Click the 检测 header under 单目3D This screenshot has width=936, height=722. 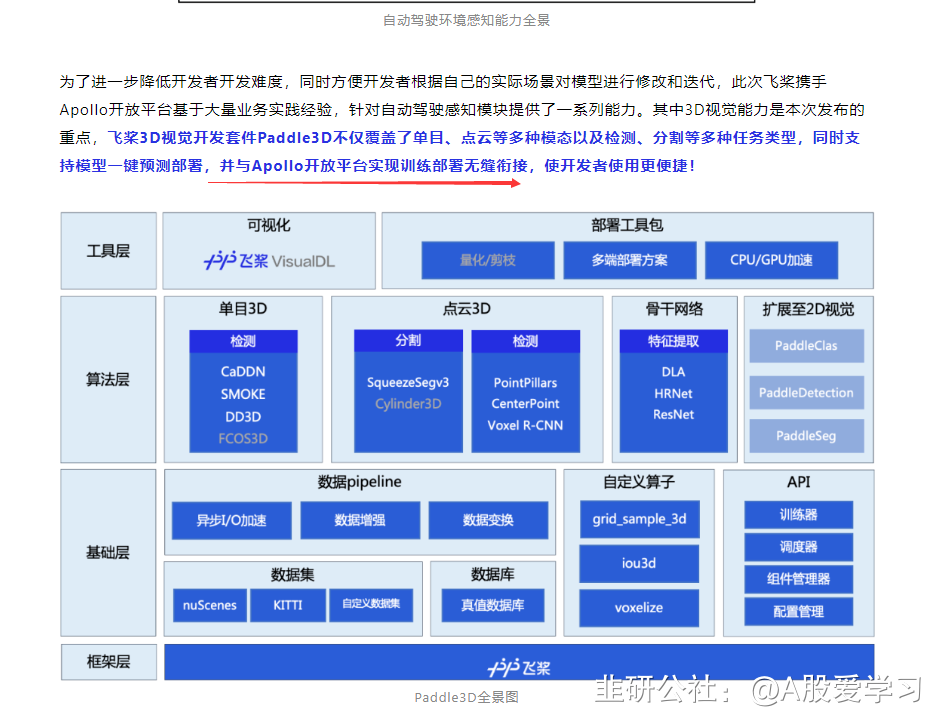click(243, 341)
